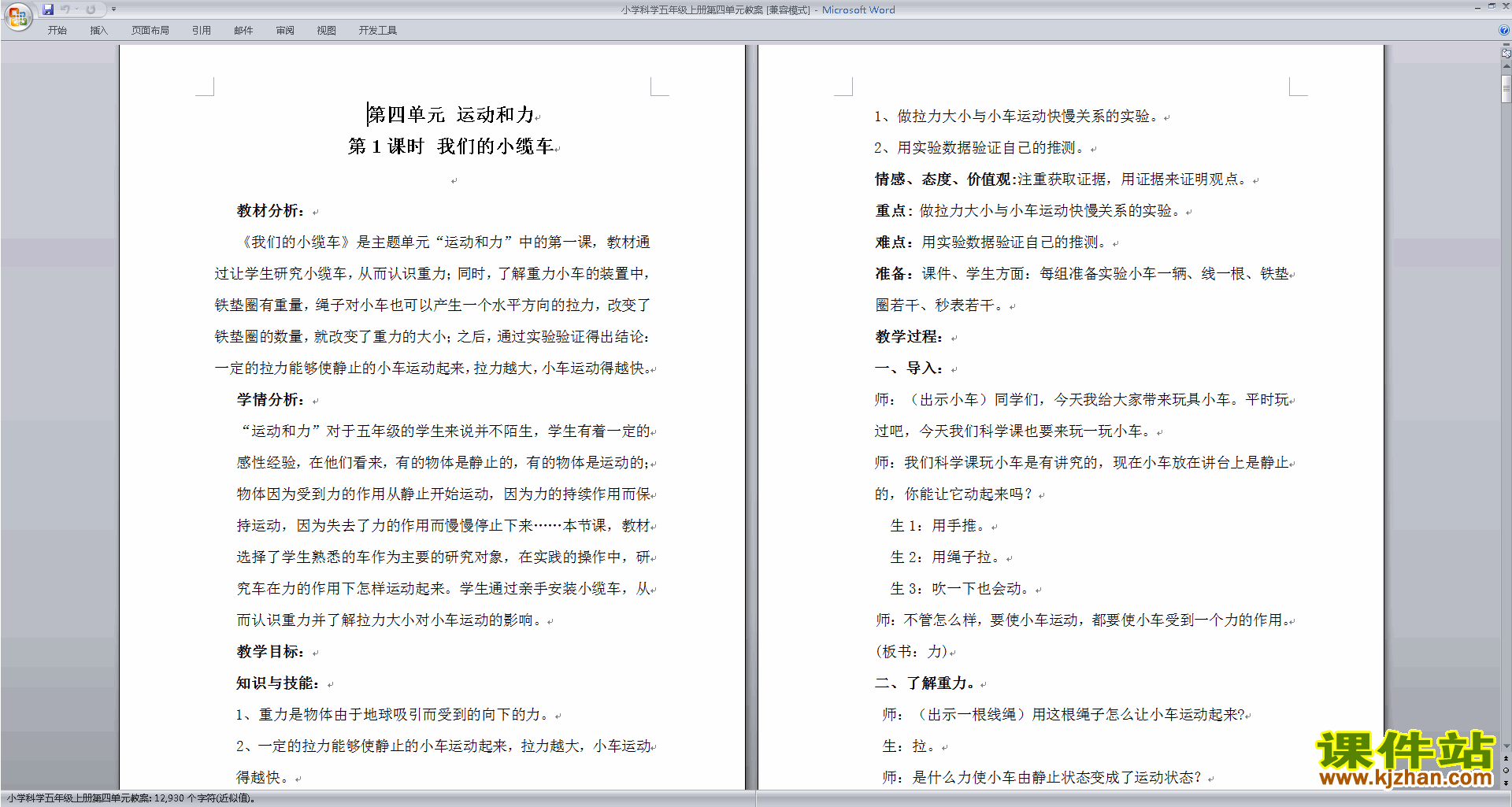Click the bold label 准备：on right page
Viewport: 1512px width, 807px height.
coord(895,274)
